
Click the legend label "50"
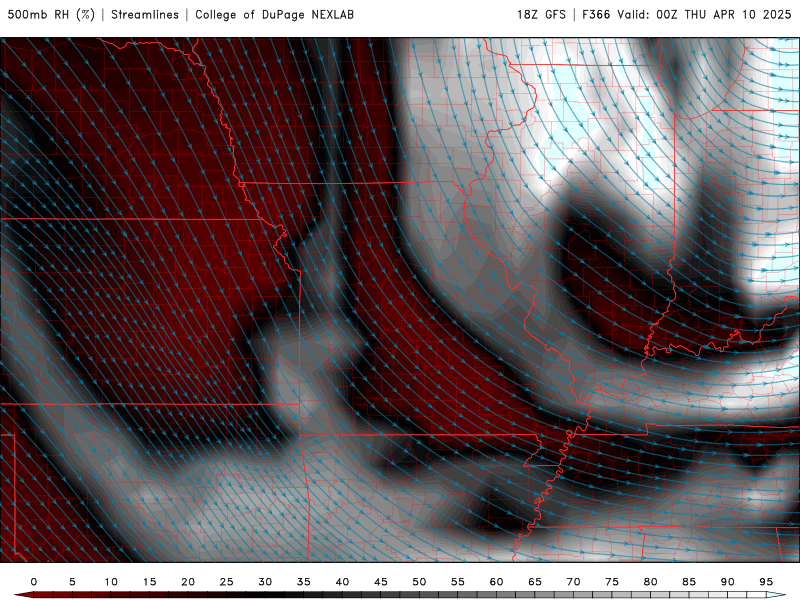pos(419,582)
